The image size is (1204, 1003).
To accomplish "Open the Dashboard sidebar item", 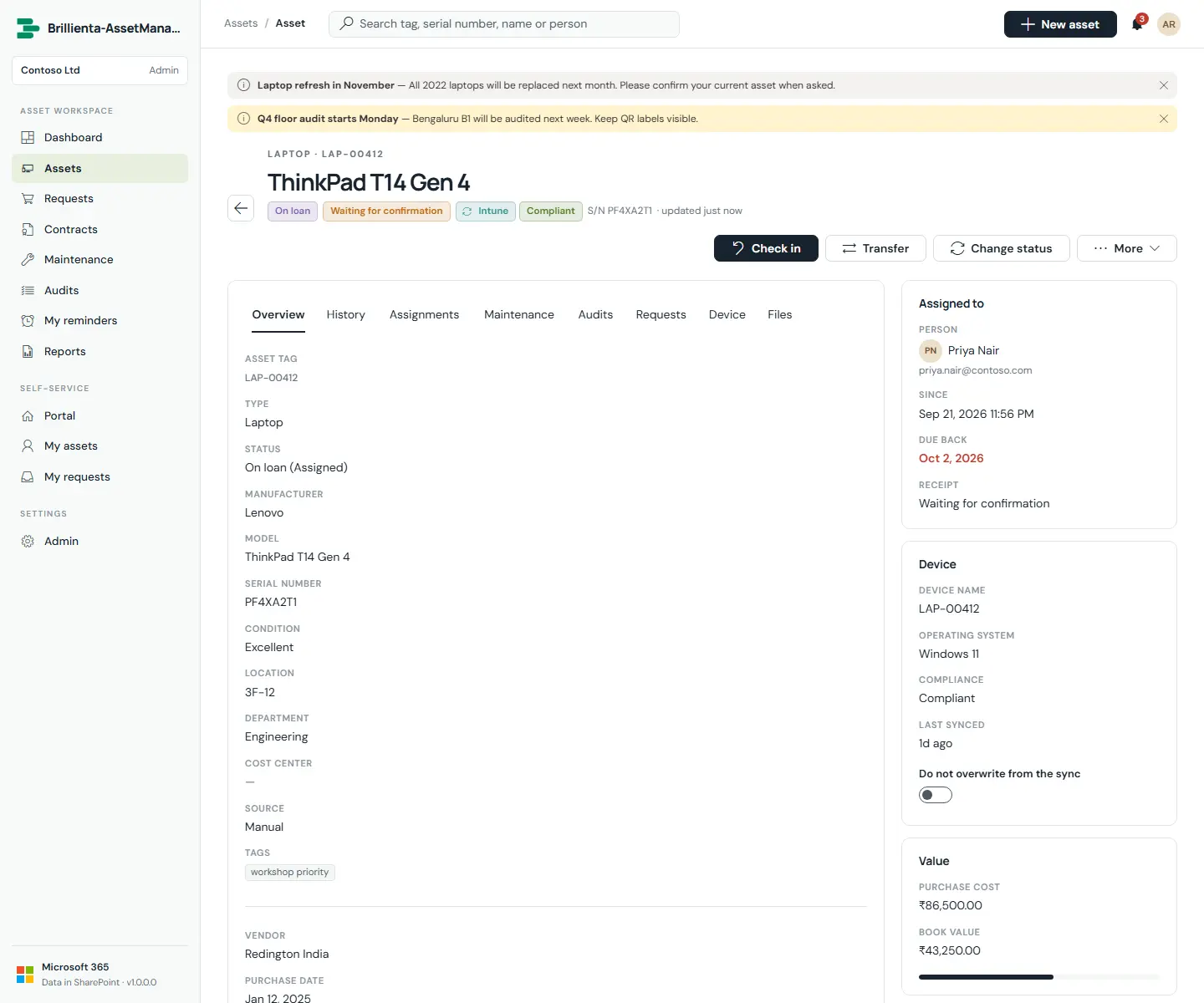I will point(99,137).
